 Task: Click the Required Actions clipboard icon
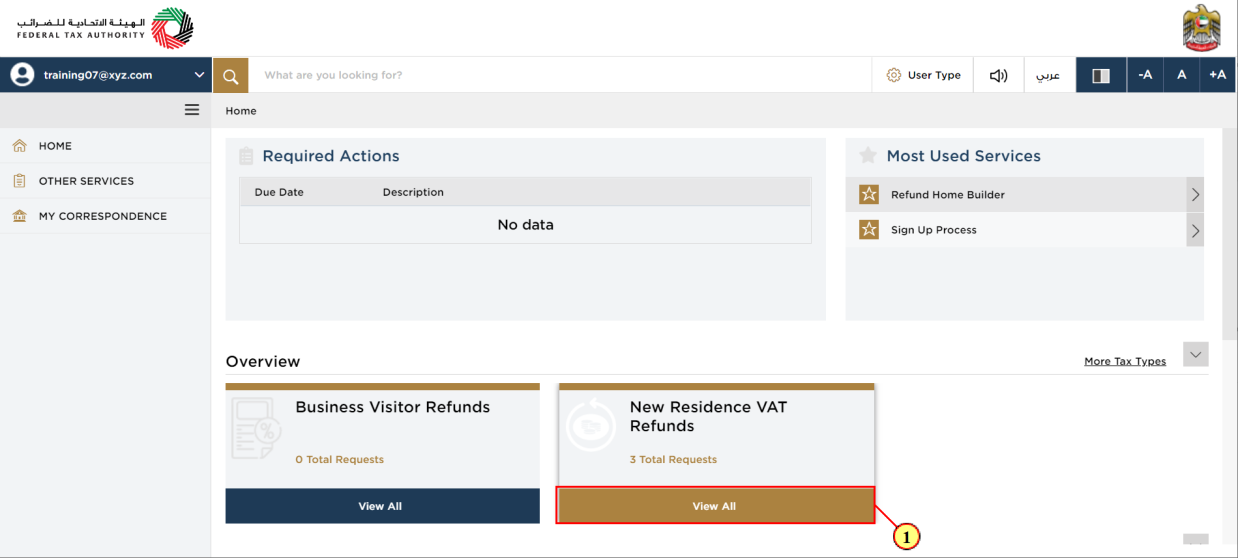click(246, 156)
